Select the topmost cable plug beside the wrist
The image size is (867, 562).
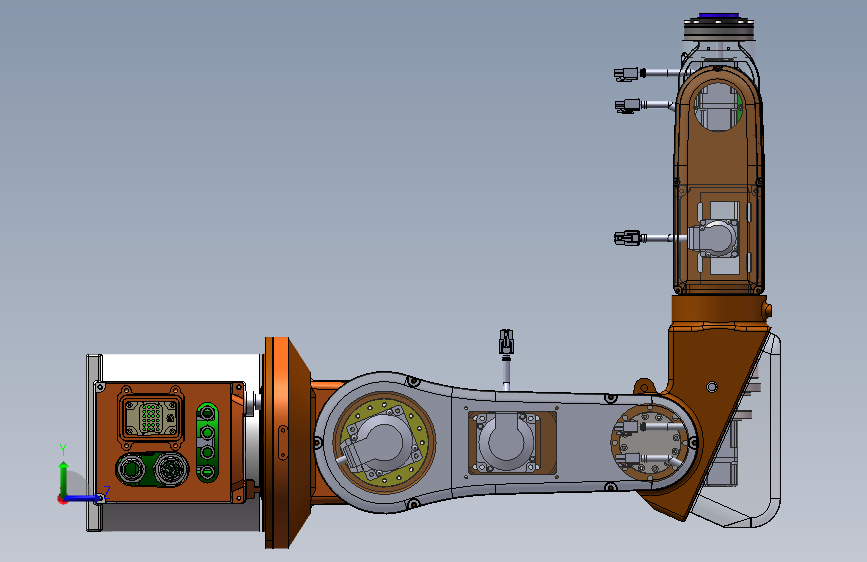[627, 74]
